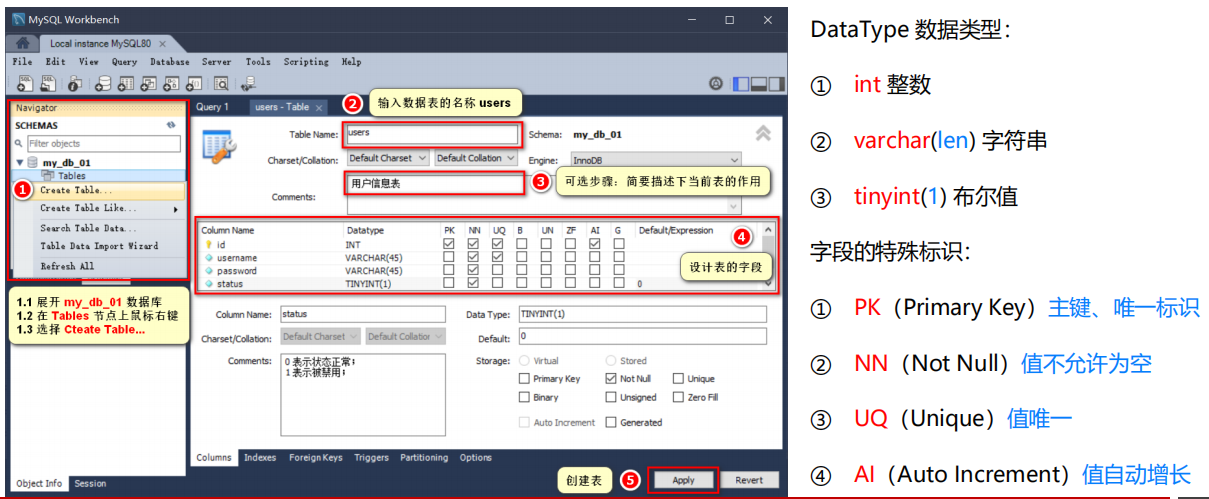Choose Create Table... context menu entry
This screenshot has width=1209, height=499.
pos(98,190)
